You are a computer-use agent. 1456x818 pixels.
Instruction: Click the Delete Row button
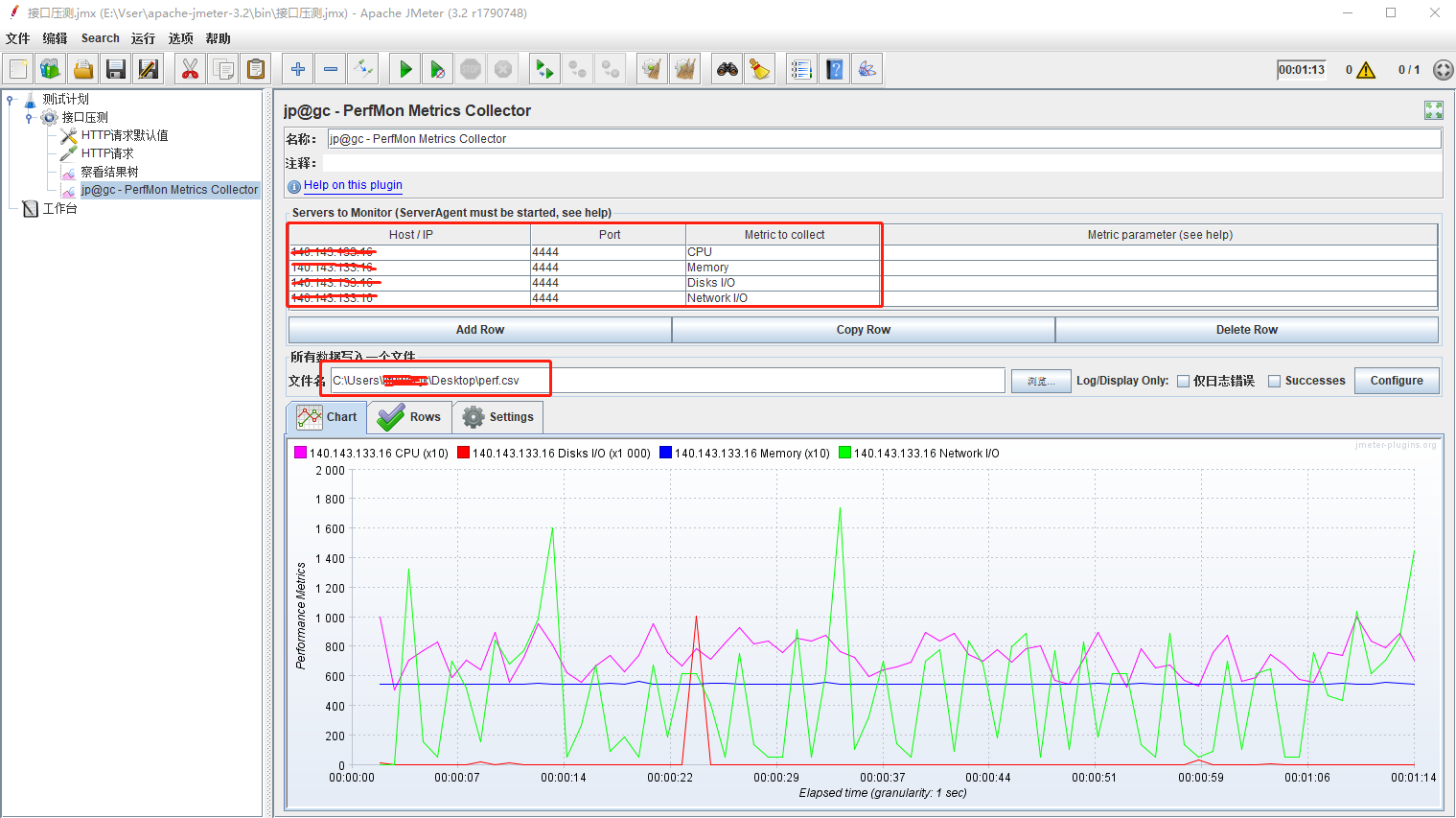point(1247,330)
